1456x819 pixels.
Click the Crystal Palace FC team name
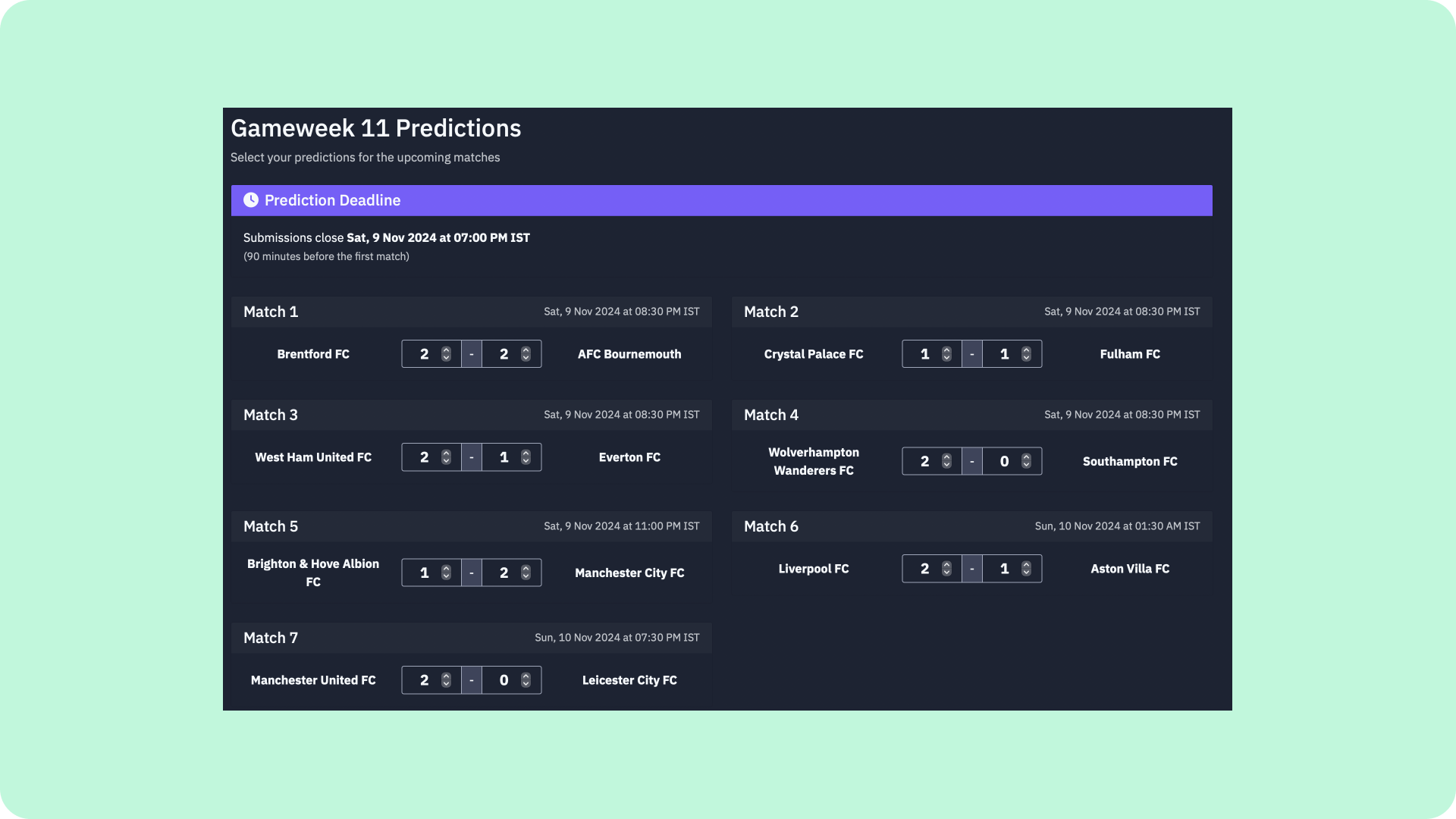(814, 354)
